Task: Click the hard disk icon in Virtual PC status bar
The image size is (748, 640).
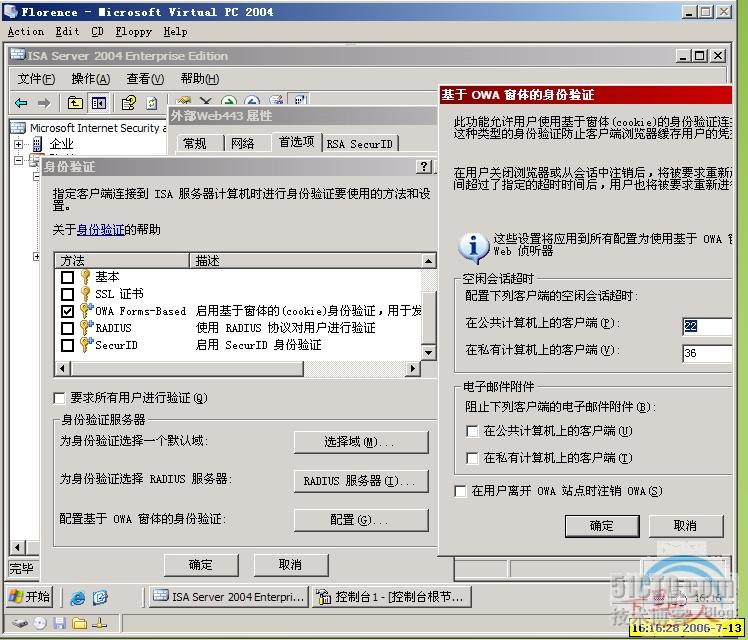Action: click(20, 623)
